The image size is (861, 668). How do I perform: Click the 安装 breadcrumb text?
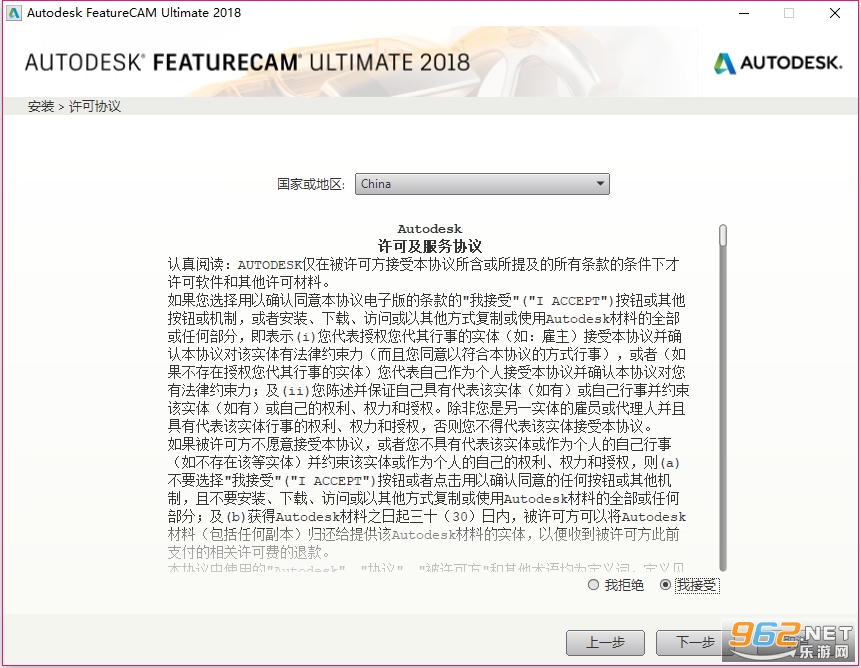[41, 106]
